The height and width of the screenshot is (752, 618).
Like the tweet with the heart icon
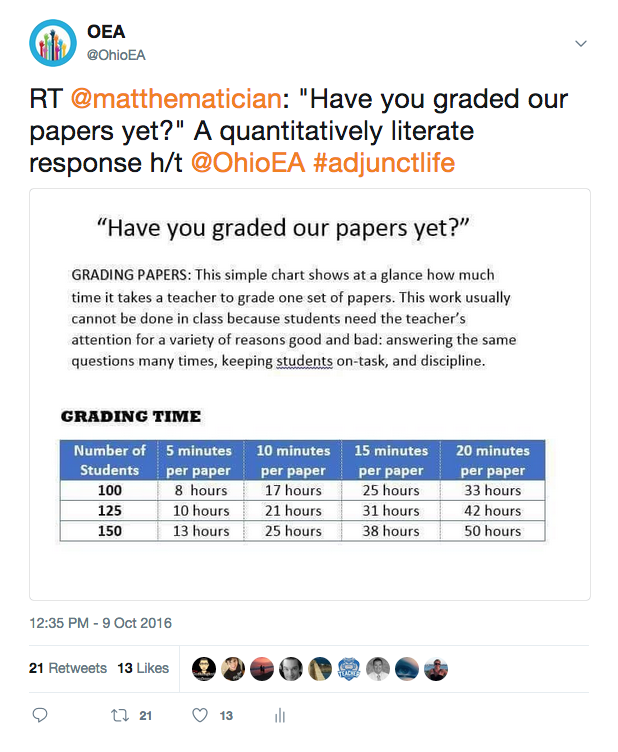(200, 715)
